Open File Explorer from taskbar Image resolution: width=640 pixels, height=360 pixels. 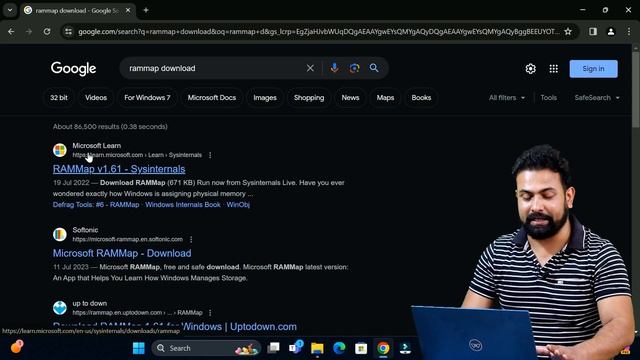coord(317,348)
